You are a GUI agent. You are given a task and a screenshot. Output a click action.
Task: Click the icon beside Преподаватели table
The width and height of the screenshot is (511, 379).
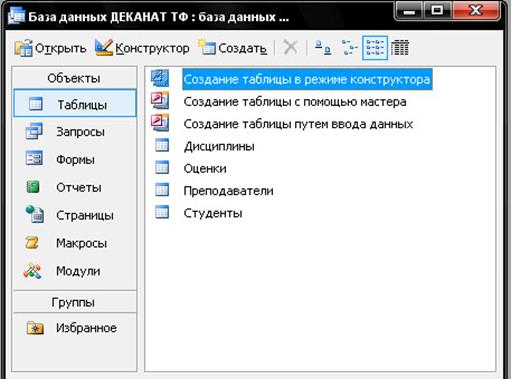click(162, 190)
